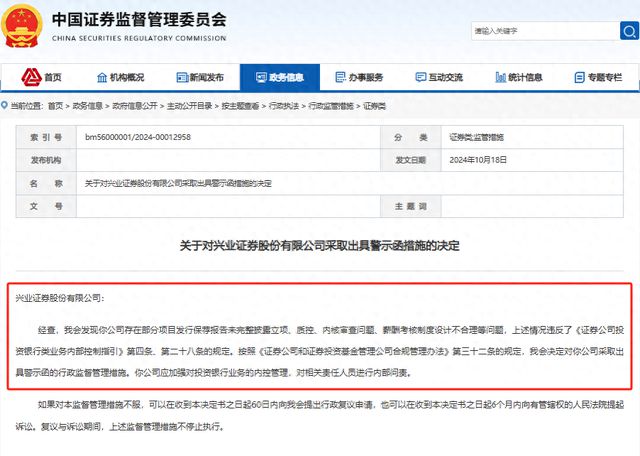Click the chat bubble icon beside 互动交流
This screenshot has height=456, width=640.
[x=420, y=77]
